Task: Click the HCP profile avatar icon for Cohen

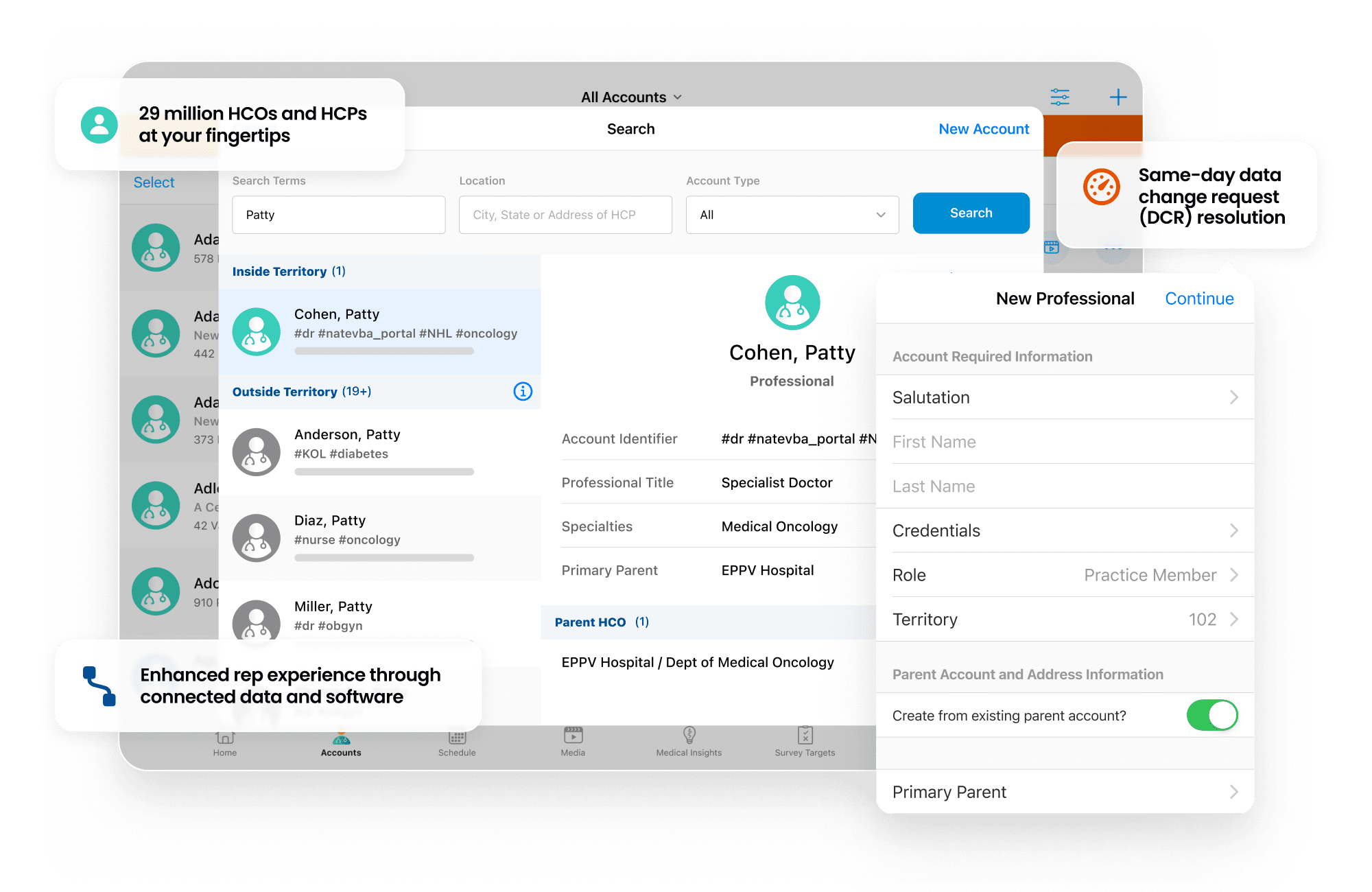Action: point(258,330)
